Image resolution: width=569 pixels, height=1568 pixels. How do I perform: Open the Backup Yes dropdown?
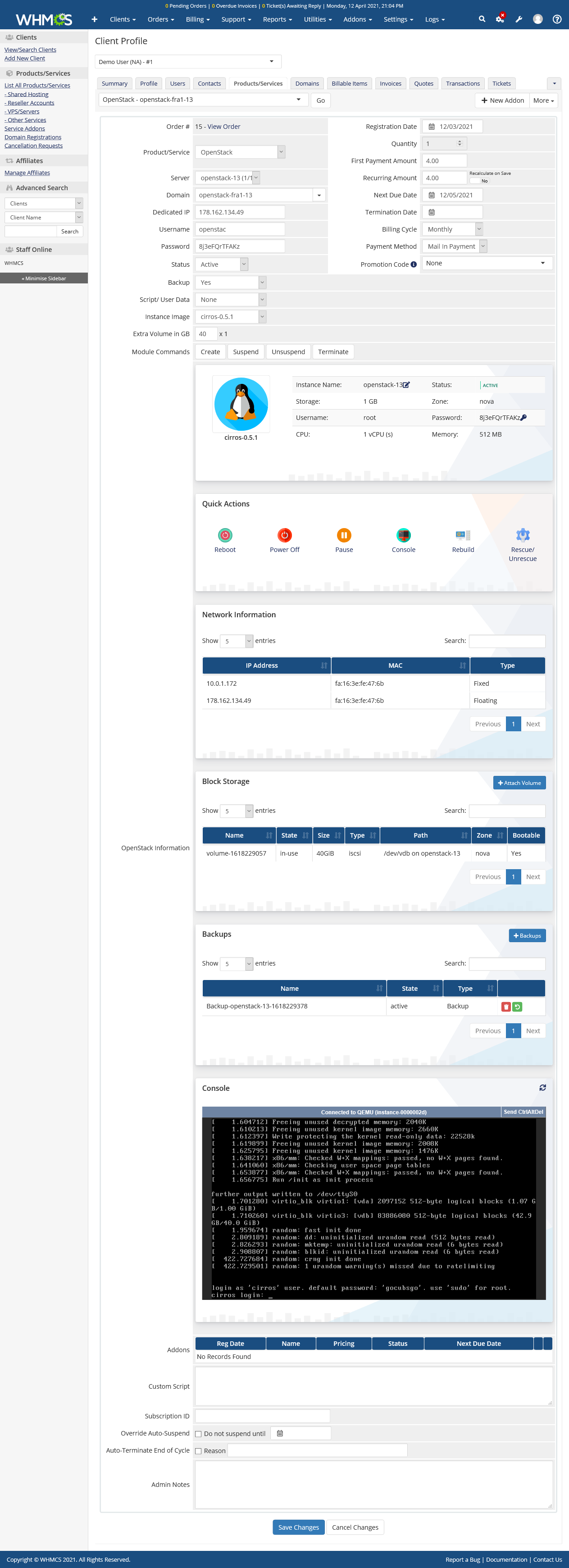(231, 283)
